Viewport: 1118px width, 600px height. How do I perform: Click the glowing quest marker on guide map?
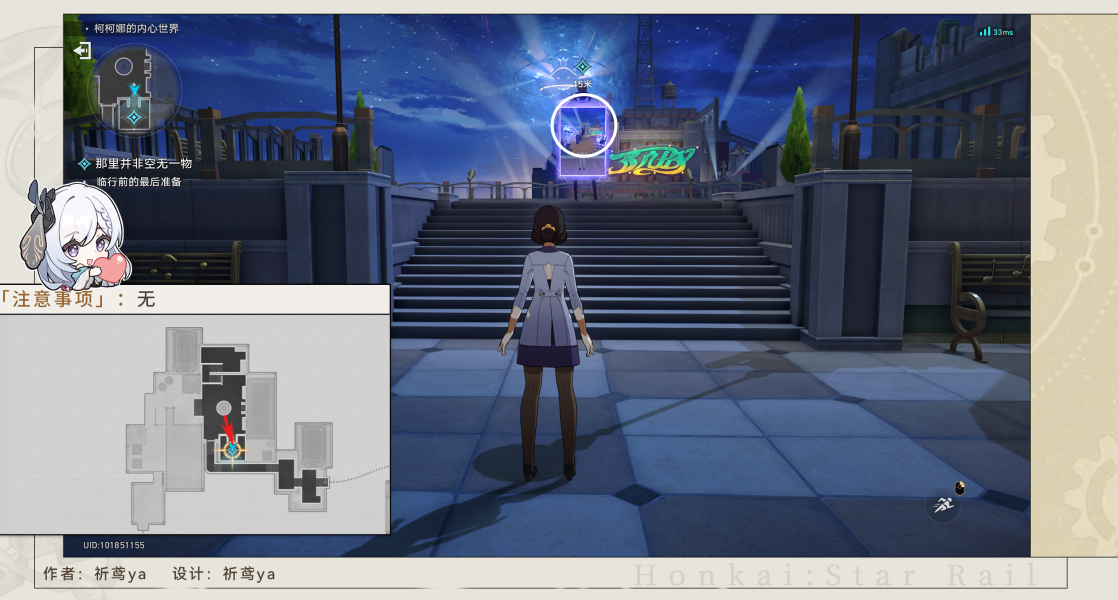point(232,450)
